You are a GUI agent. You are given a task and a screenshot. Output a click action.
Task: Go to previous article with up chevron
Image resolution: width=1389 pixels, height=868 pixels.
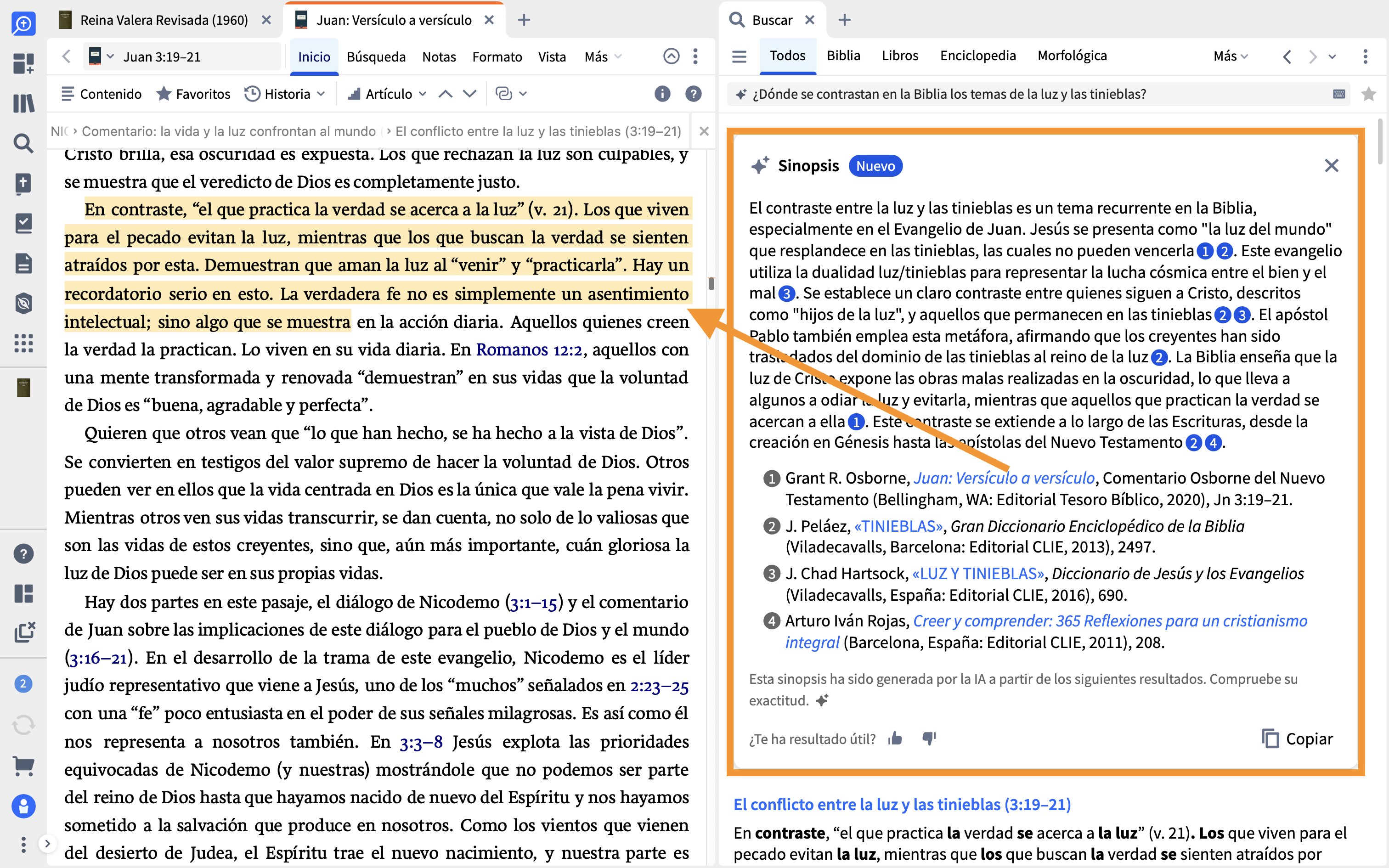446,94
